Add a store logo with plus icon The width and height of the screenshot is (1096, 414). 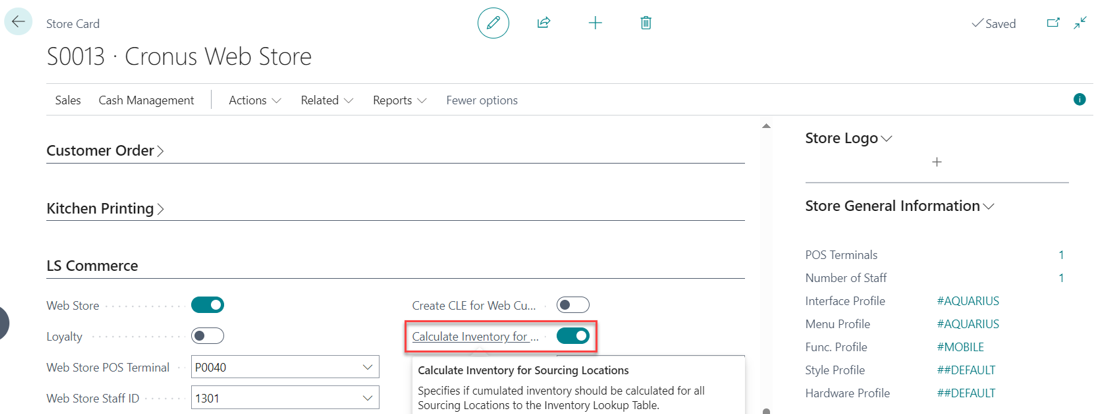[936, 162]
